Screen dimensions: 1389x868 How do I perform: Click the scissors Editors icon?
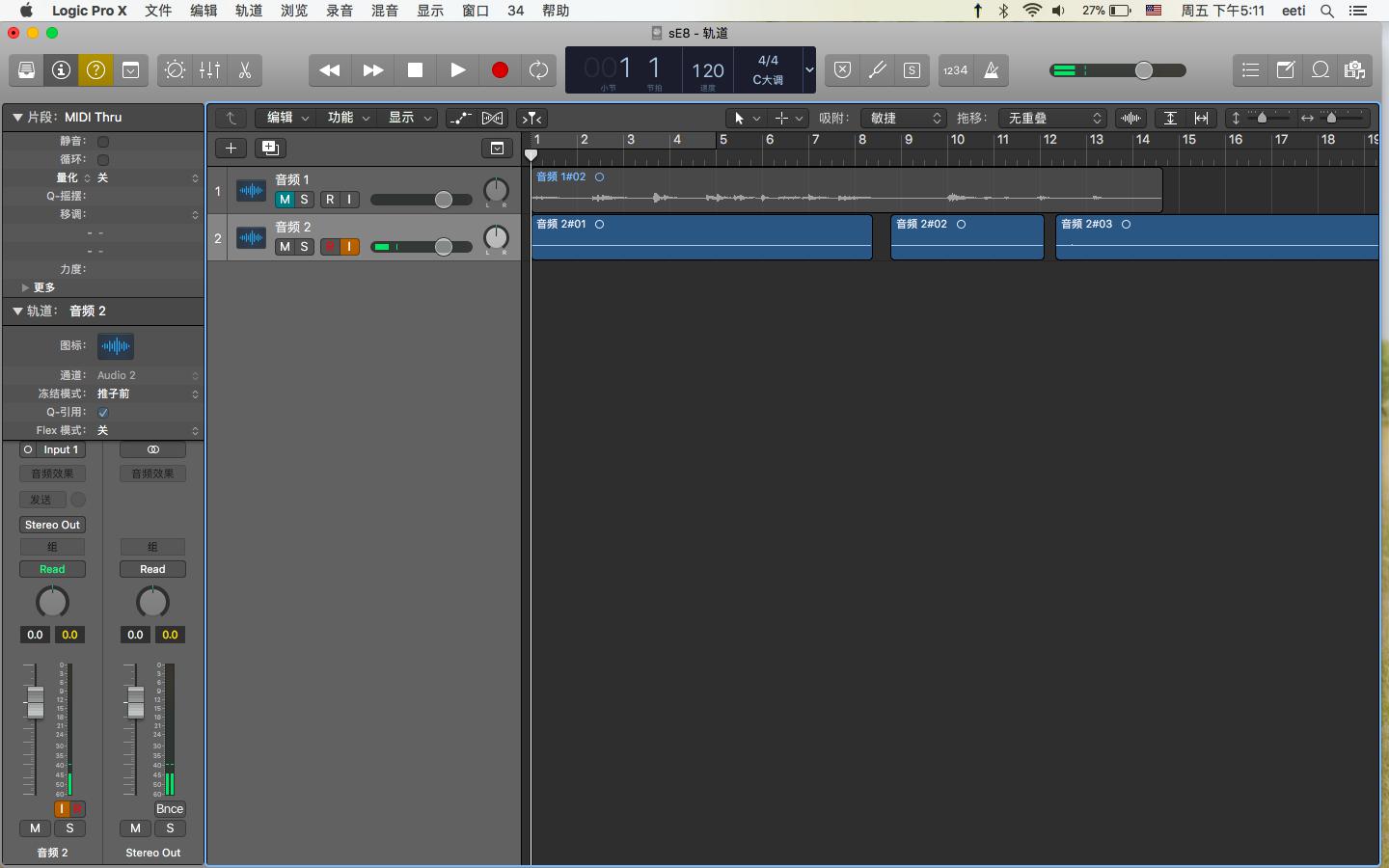point(244,70)
